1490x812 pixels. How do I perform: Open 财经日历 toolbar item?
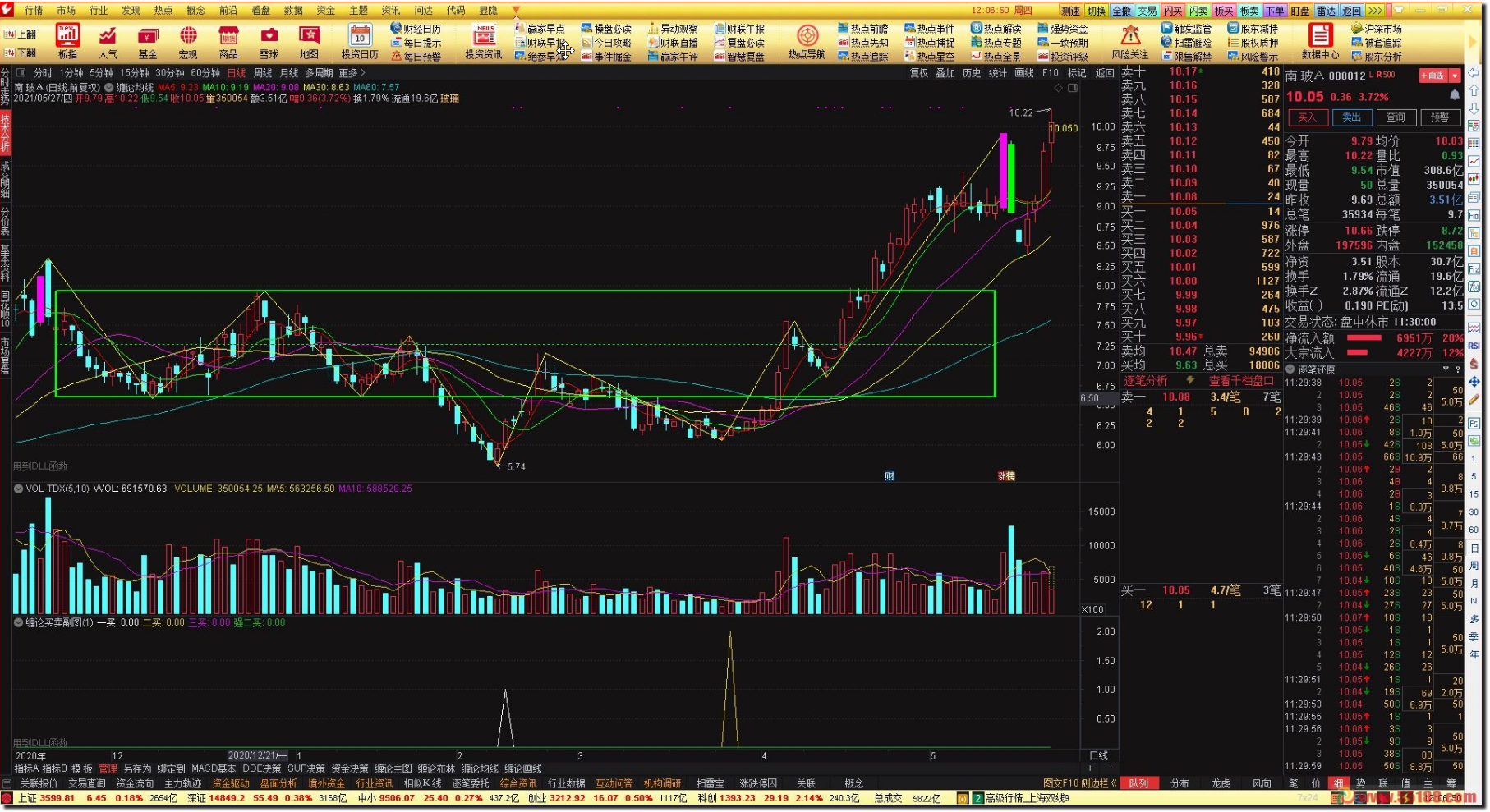416,29
